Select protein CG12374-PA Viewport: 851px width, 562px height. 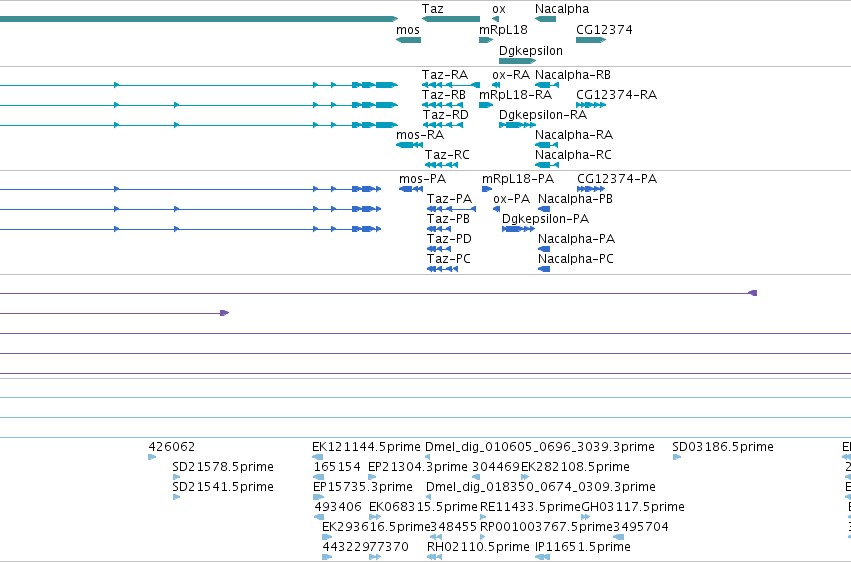coord(617,179)
